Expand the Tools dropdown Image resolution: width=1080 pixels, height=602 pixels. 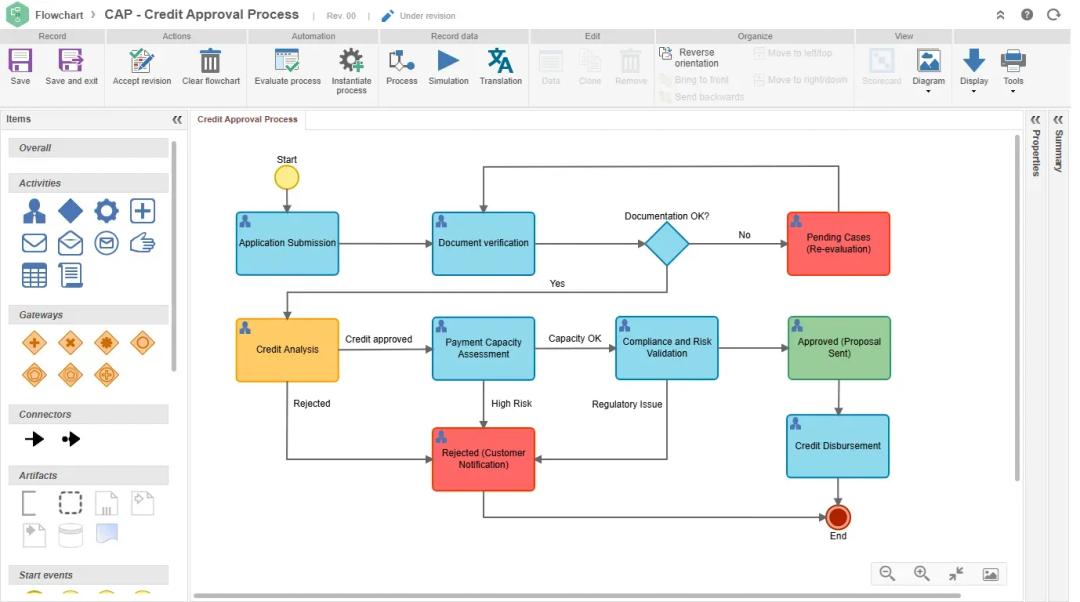(x=1013, y=70)
